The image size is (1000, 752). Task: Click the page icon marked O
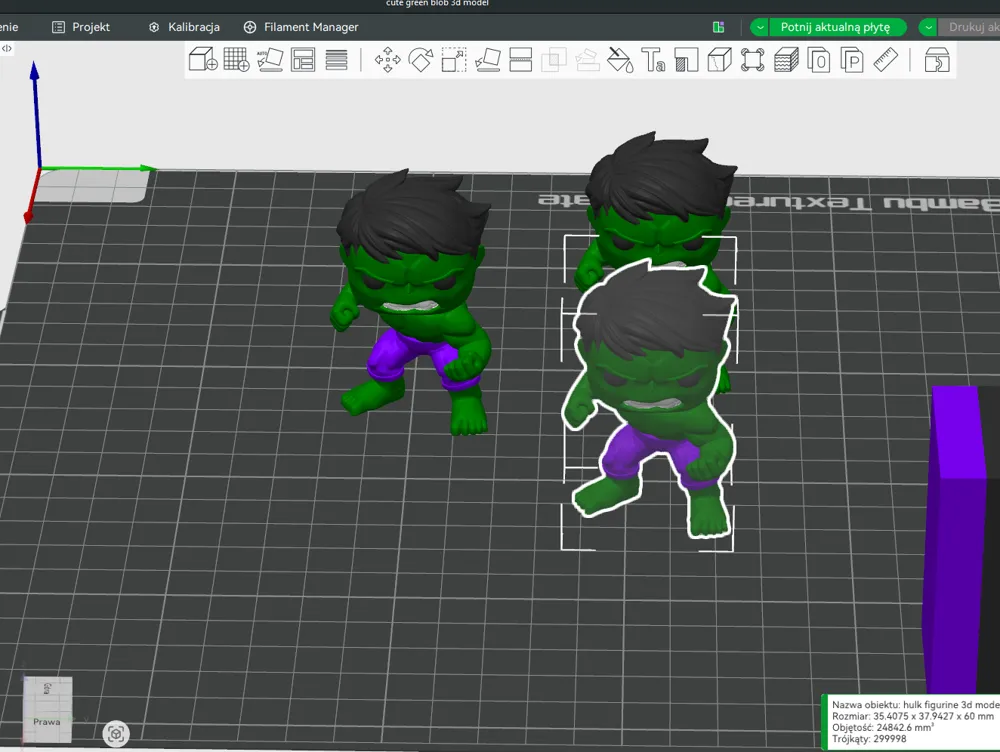[x=819, y=60]
